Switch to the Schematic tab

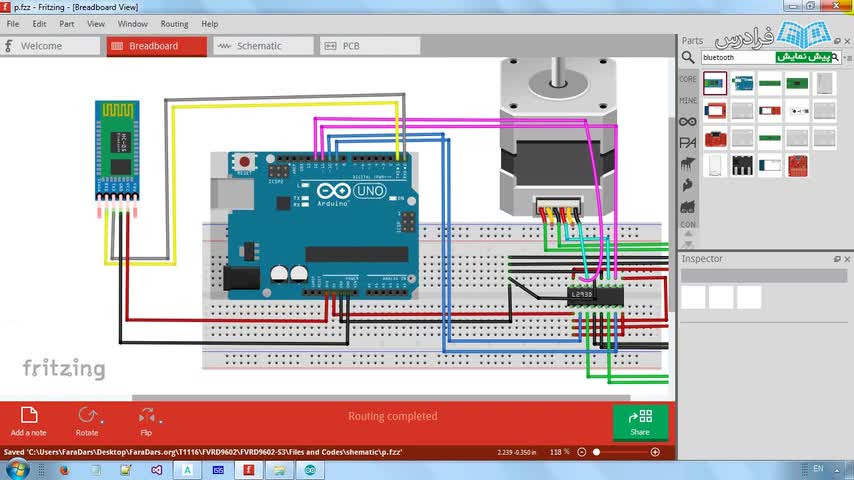click(x=264, y=46)
